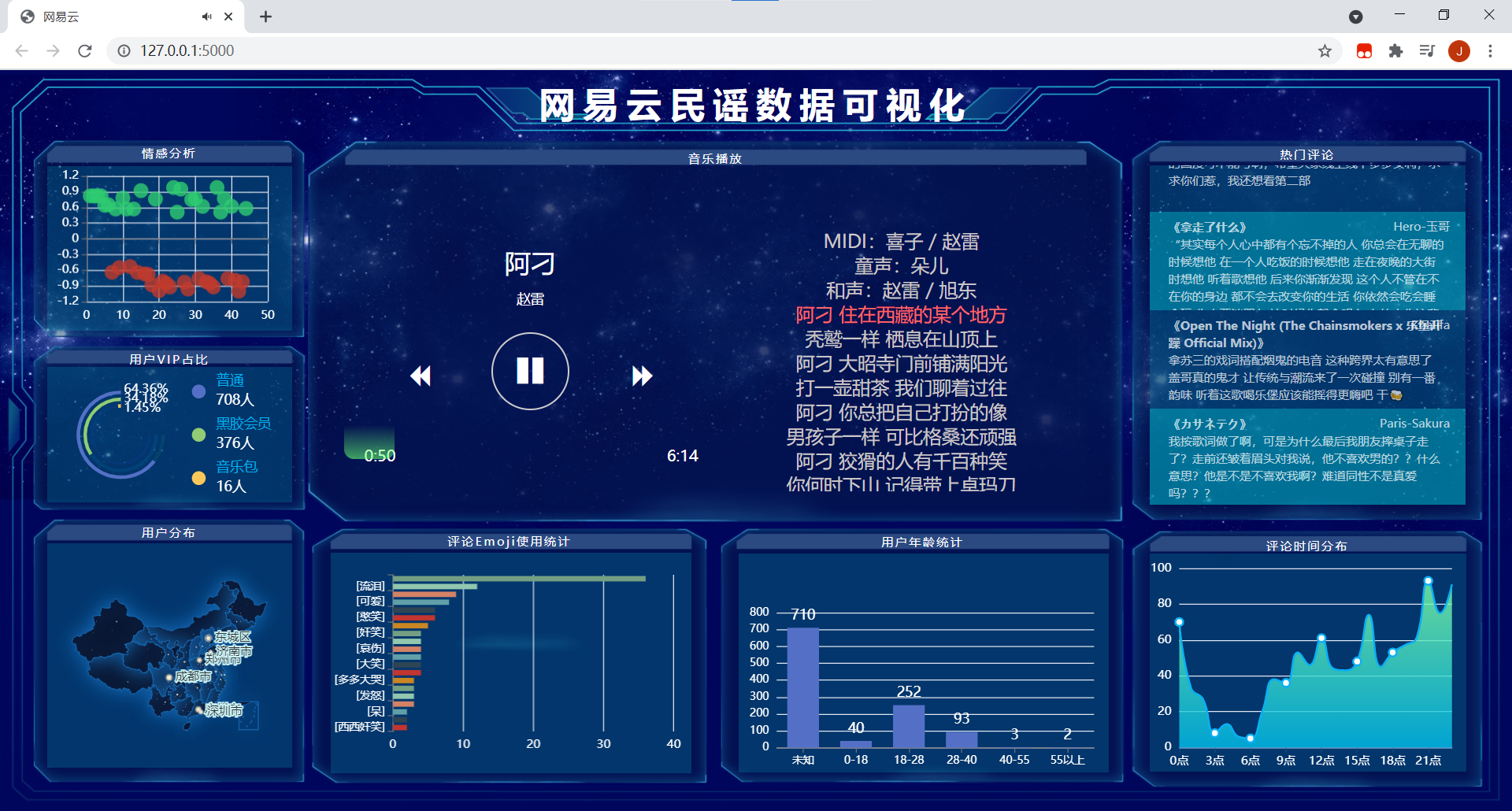This screenshot has height=811, width=1512.
Task: Click the dashboard title 网易云民谣数据可视化
Action: point(753,106)
